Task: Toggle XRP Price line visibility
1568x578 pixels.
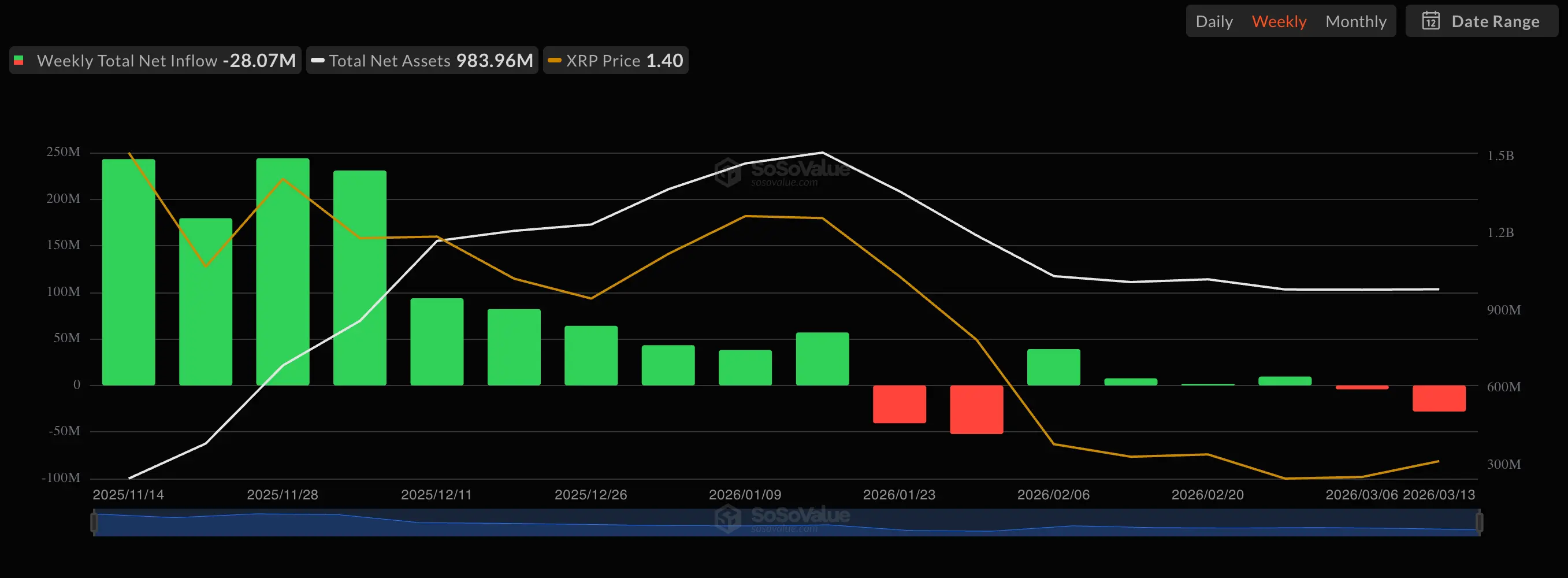Action: pyautogui.click(x=616, y=60)
